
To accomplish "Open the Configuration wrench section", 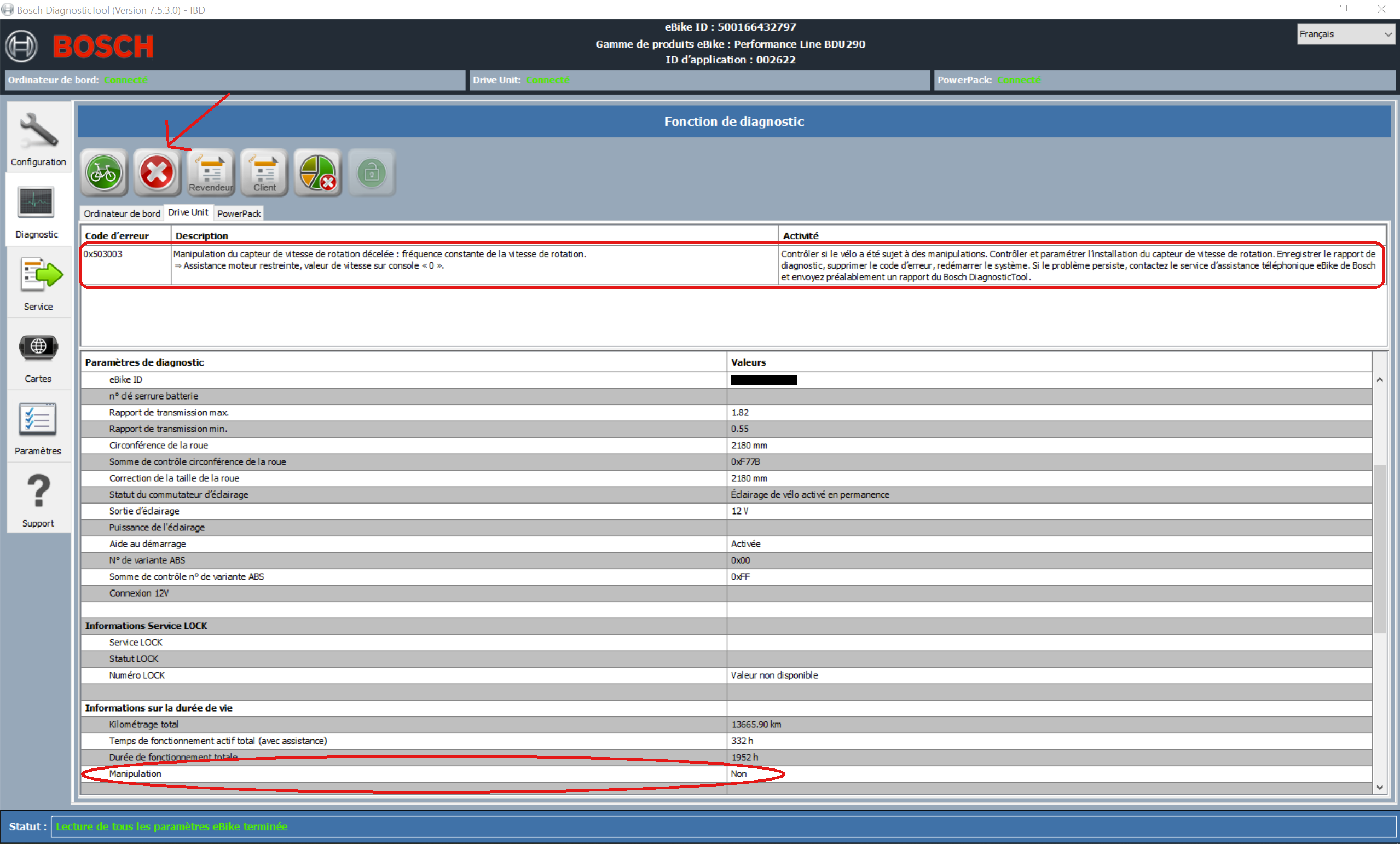I will 38,139.
